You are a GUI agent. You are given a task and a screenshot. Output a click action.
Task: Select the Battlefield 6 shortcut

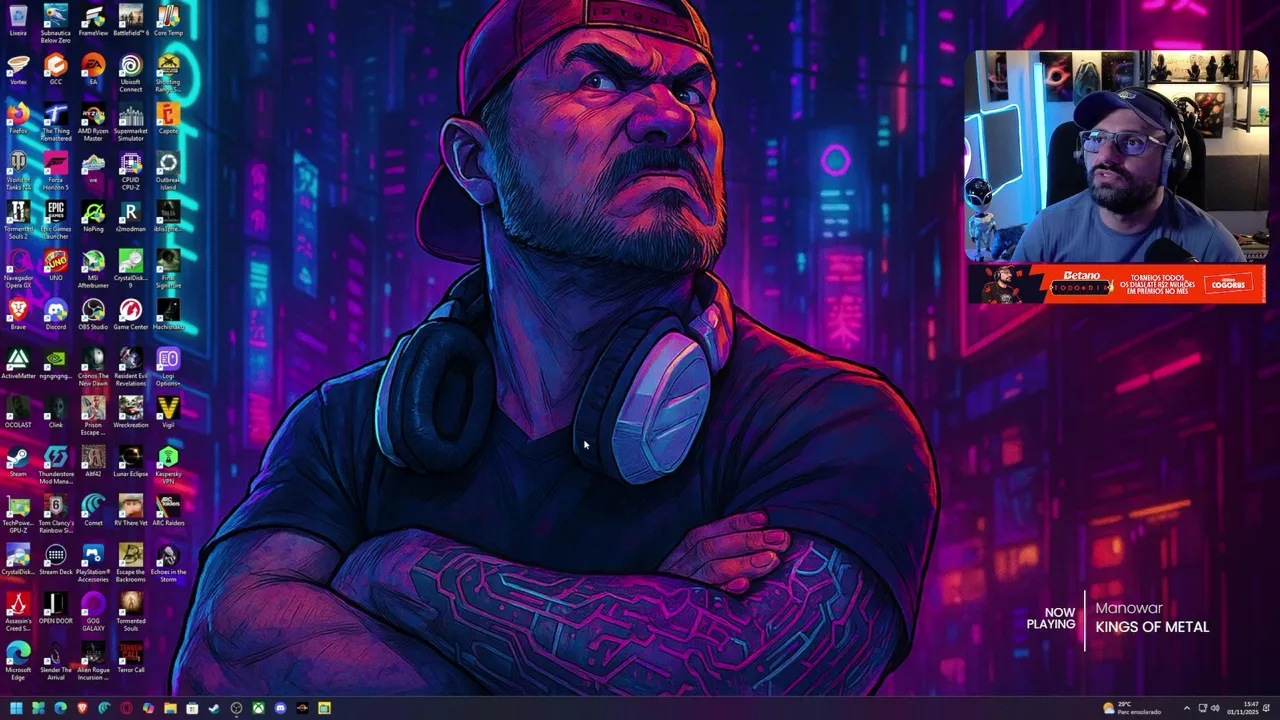click(131, 21)
